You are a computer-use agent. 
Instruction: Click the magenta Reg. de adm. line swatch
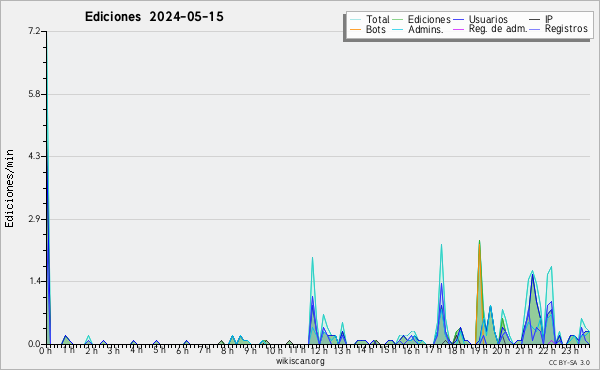458,29
